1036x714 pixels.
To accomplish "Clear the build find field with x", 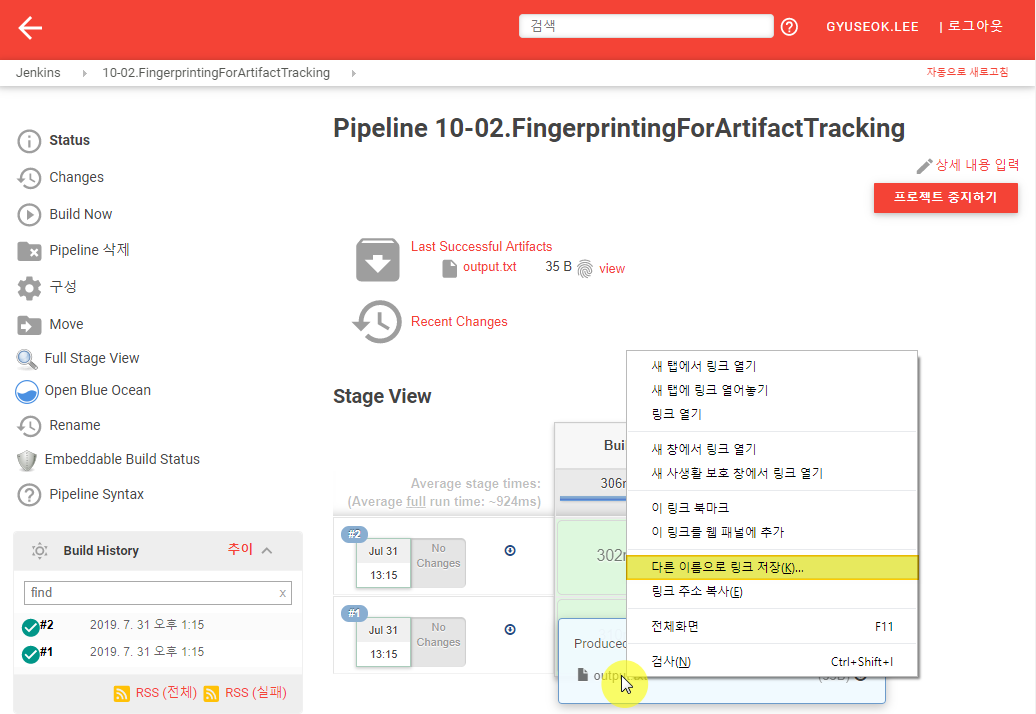I will (282, 593).
